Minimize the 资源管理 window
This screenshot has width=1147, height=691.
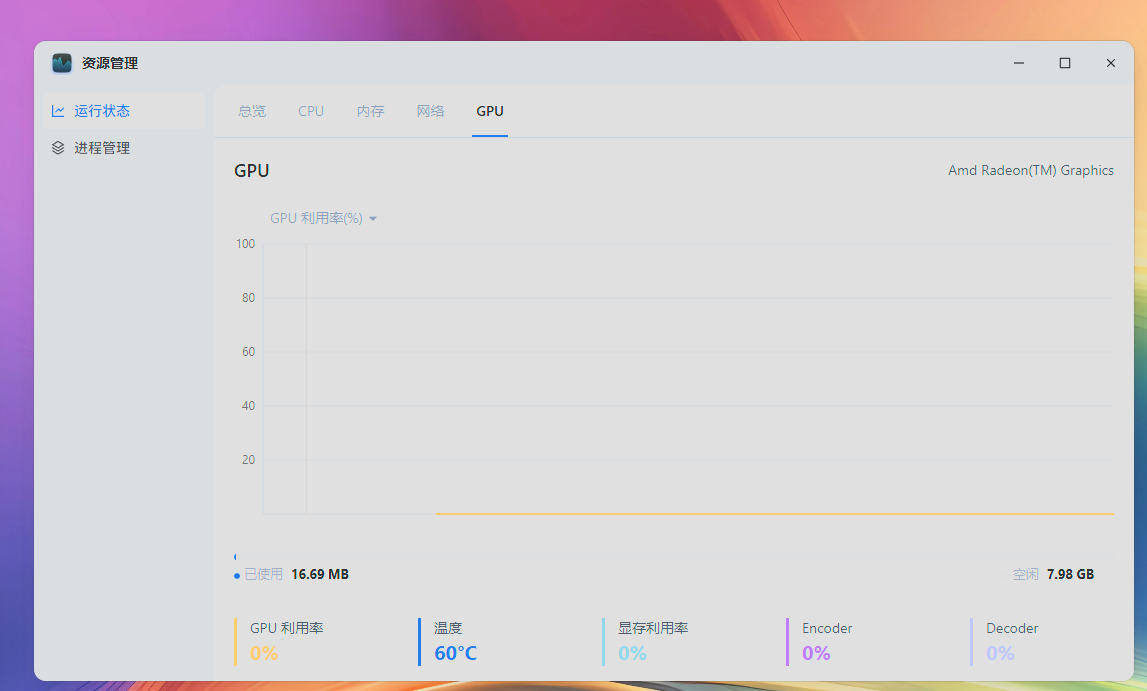point(1019,63)
